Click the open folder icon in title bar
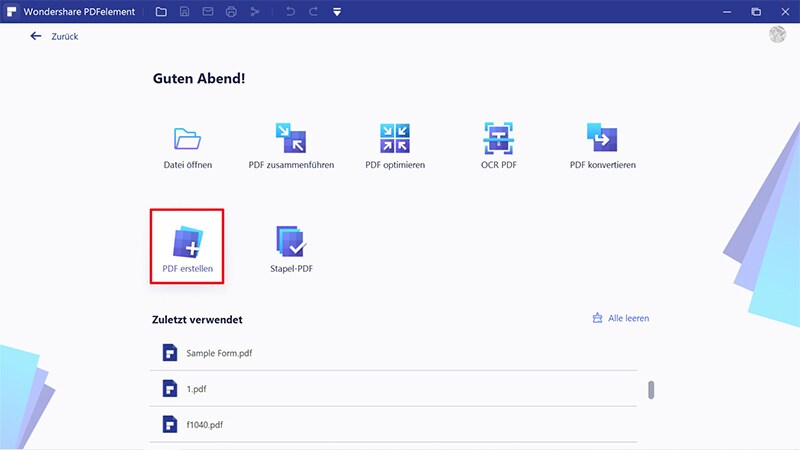 (x=162, y=12)
